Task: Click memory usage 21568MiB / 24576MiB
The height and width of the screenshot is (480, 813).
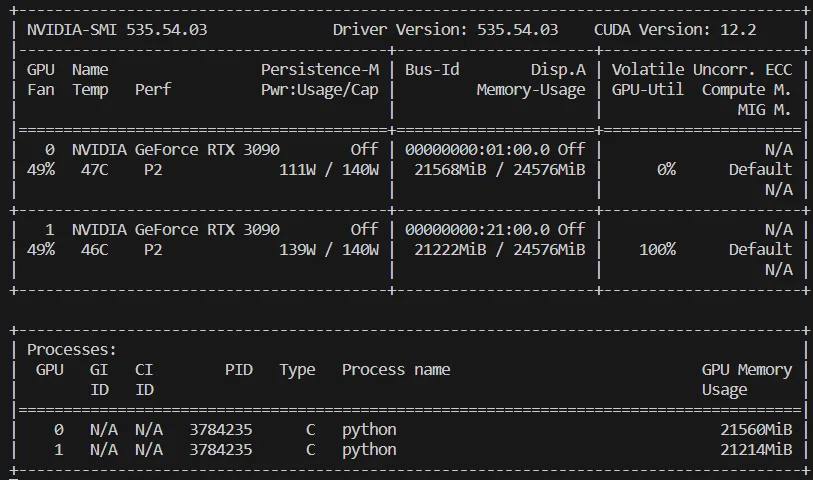Action: 499,170
